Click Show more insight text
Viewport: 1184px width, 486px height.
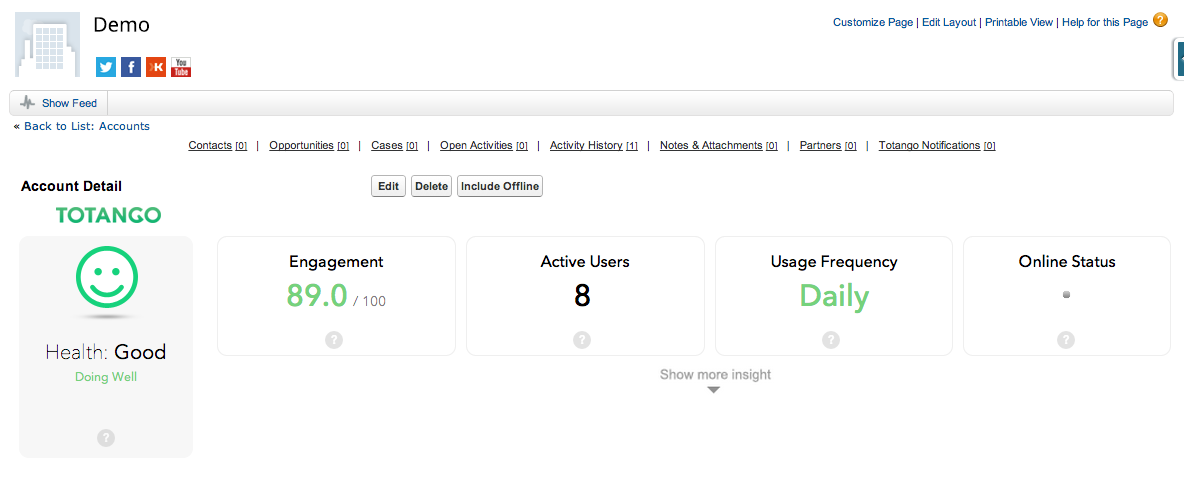point(715,374)
